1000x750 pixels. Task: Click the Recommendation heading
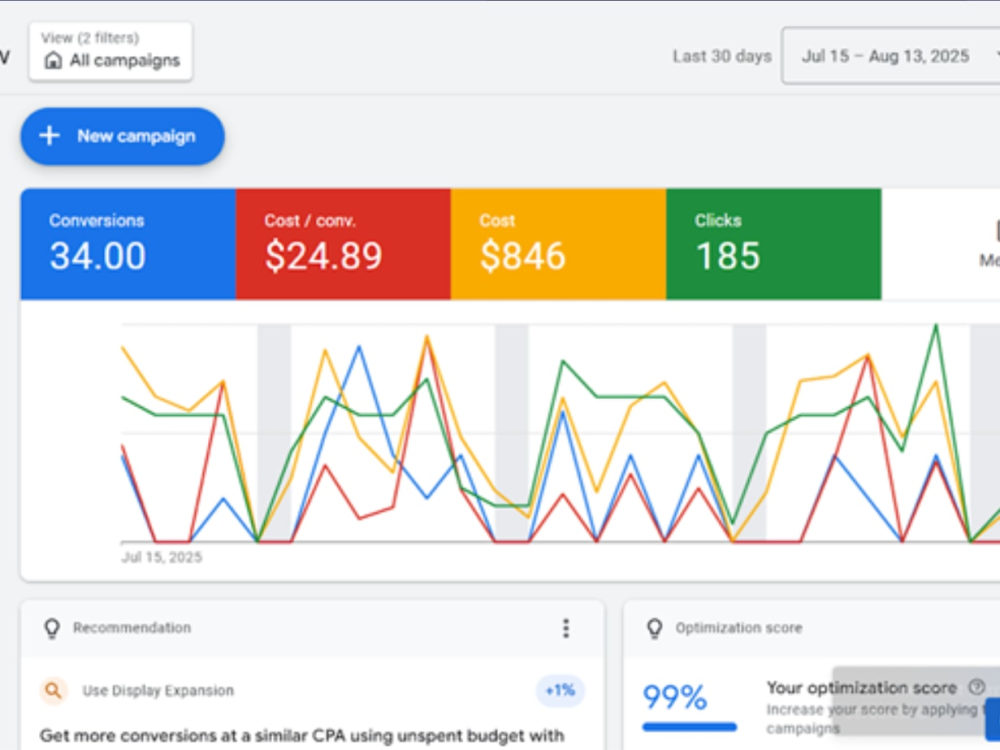(x=131, y=628)
